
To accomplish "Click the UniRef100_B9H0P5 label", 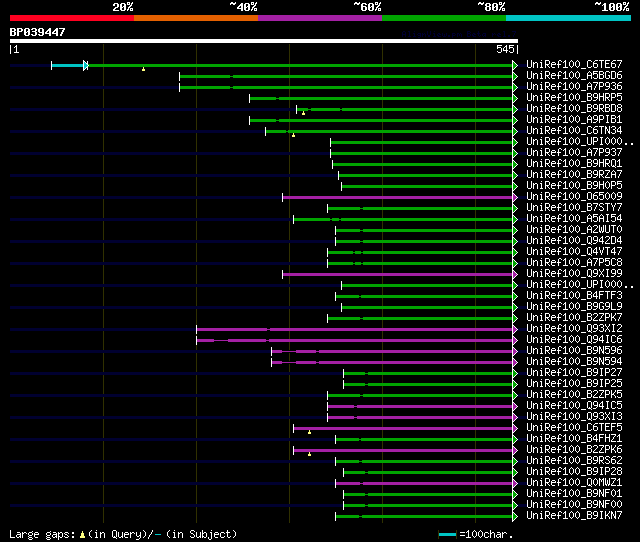I will pyautogui.click(x=574, y=186).
